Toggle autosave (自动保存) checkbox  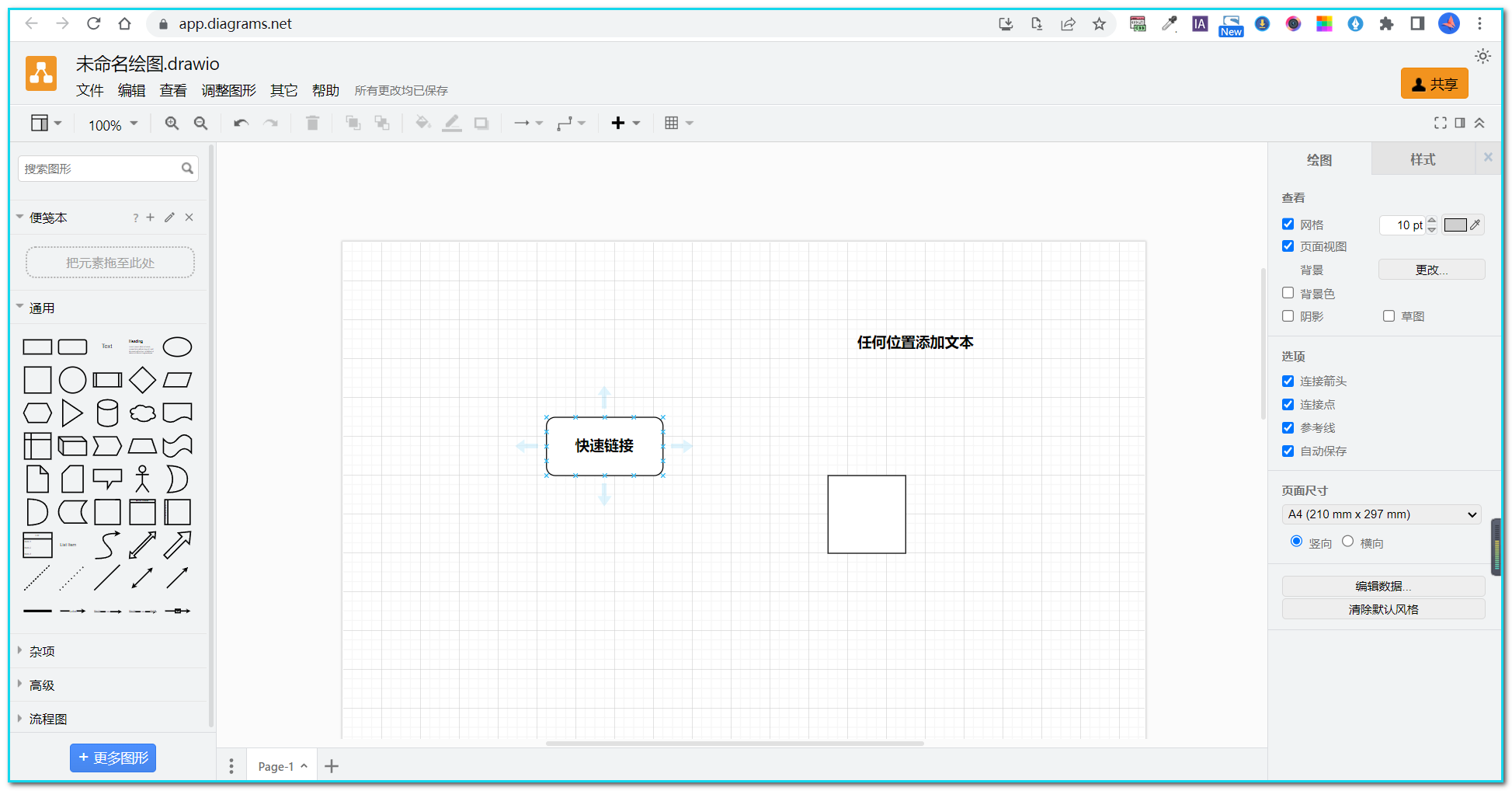[x=1288, y=451]
